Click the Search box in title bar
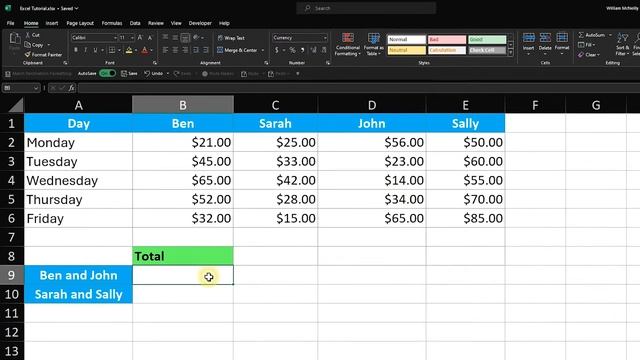This screenshot has height=360, width=640. point(366,8)
